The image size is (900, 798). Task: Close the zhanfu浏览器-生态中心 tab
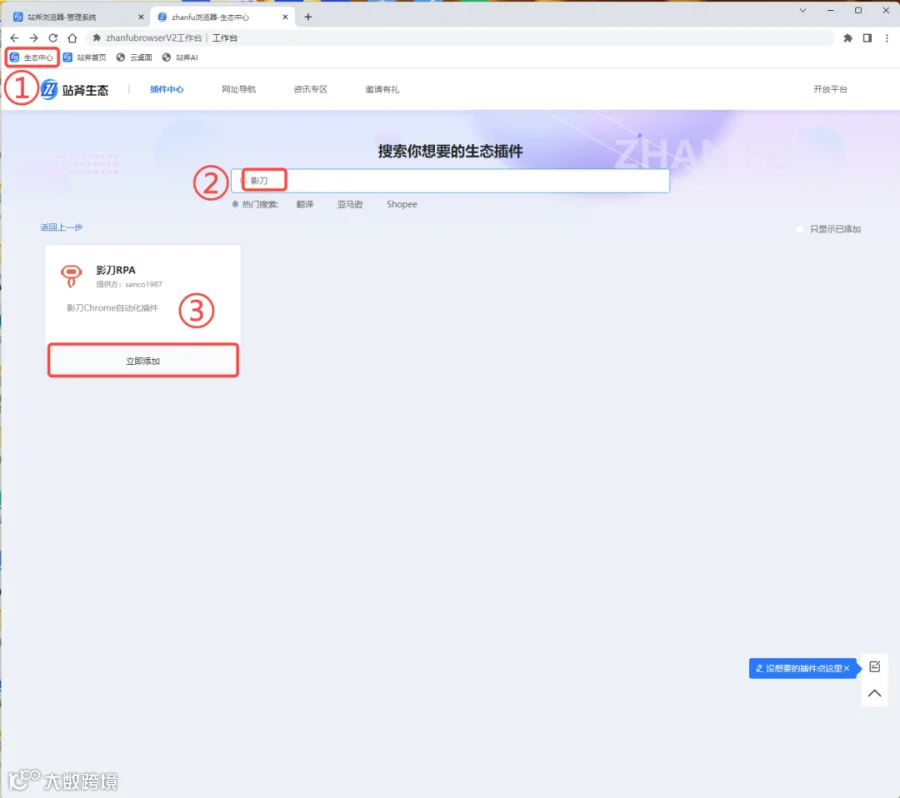pyautogui.click(x=285, y=17)
